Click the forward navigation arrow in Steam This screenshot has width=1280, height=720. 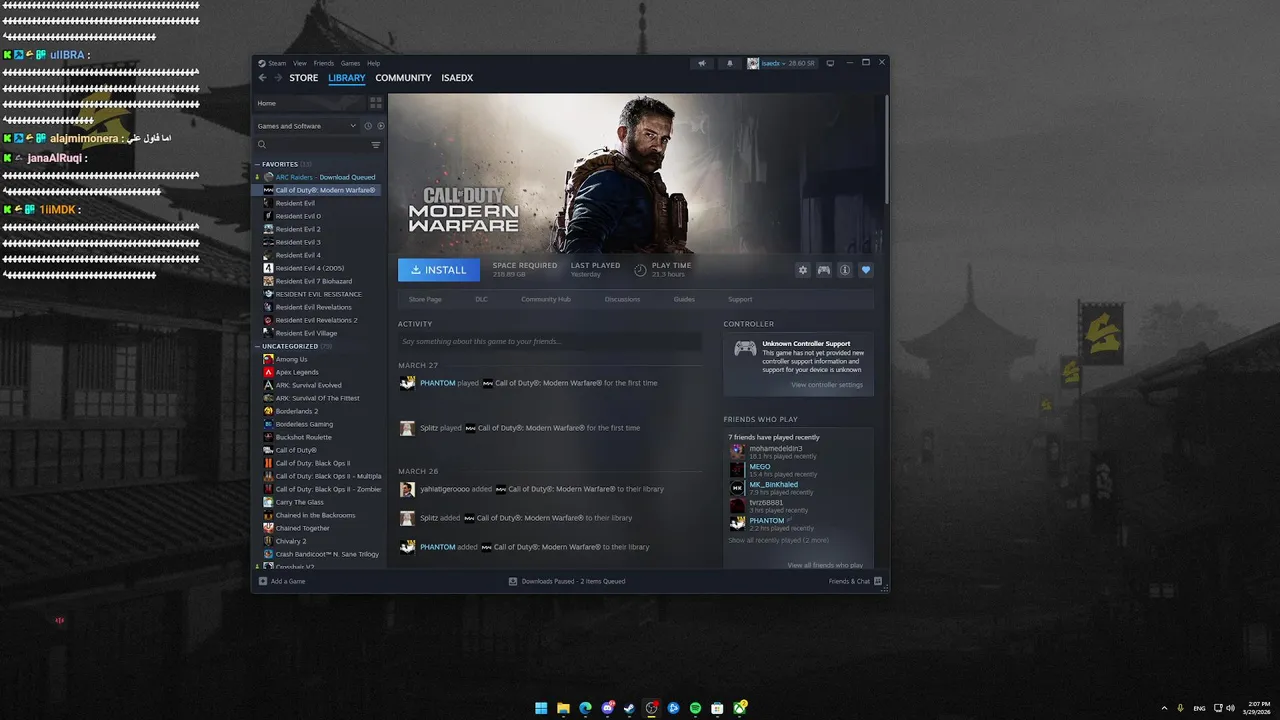coord(278,78)
